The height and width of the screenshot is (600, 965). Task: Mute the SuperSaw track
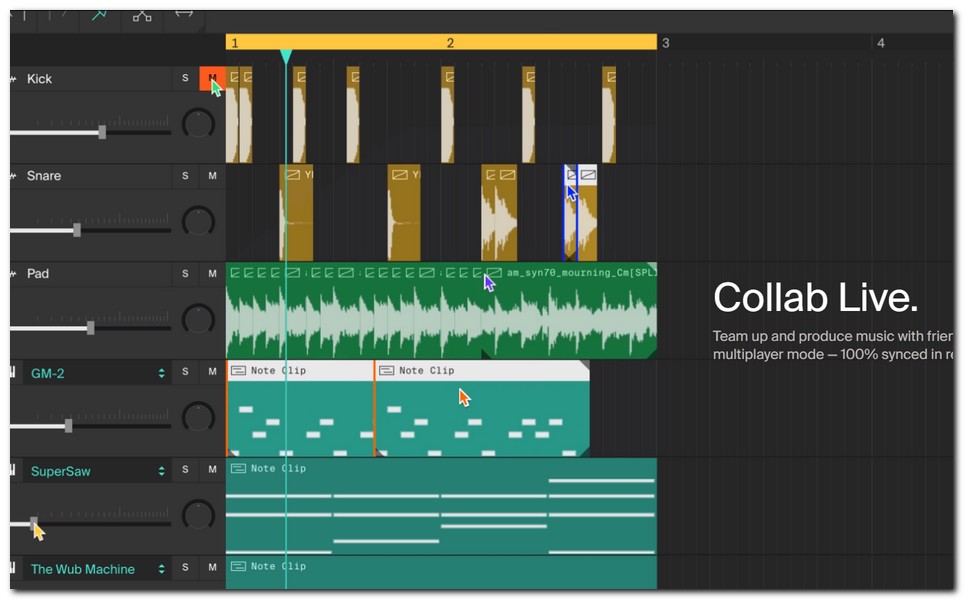point(211,470)
